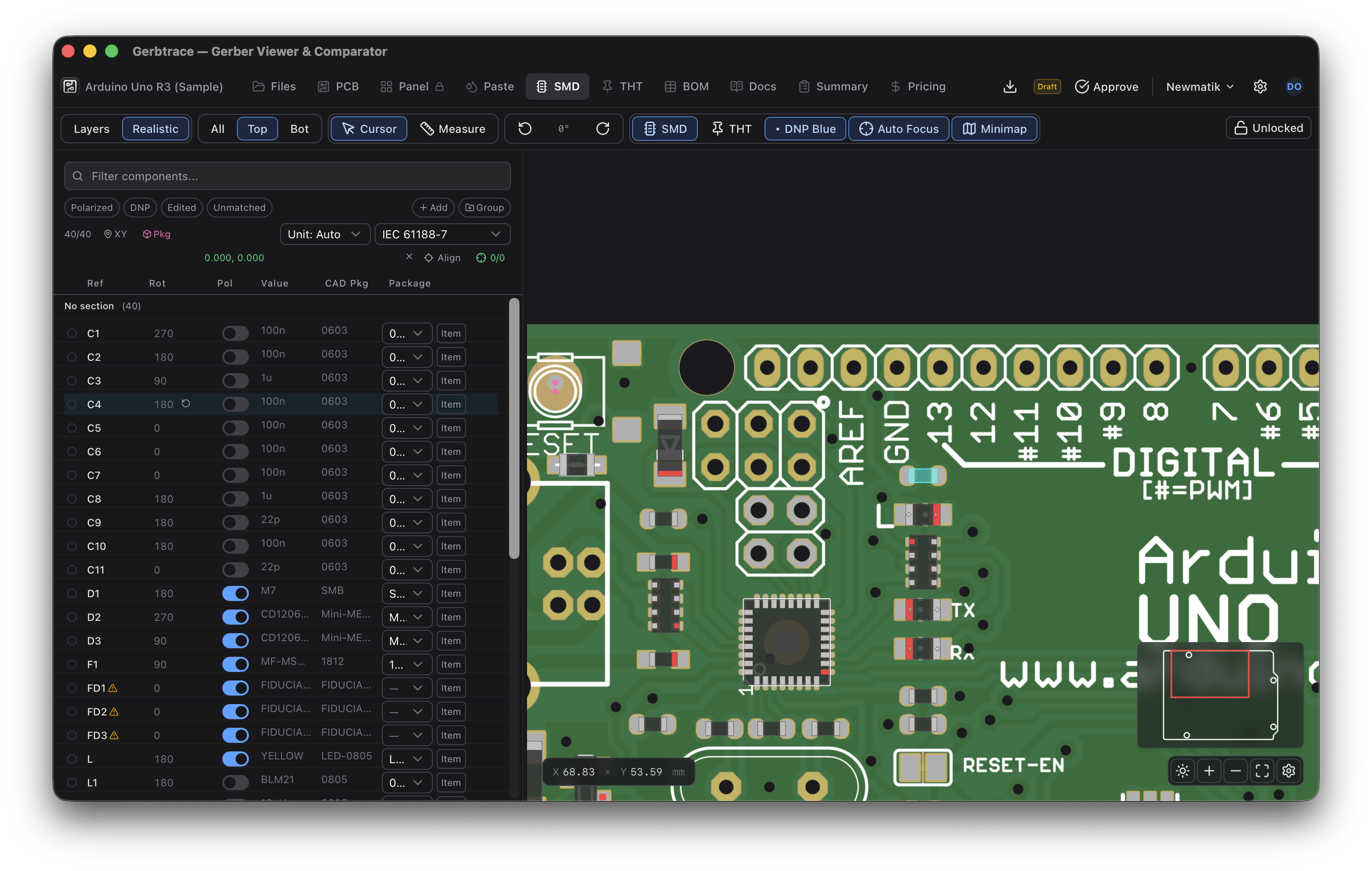Image resolution: width=1372 pixels, height=871 pixels.
Task: Open package dropdown for C3
Action: point(406,381)
